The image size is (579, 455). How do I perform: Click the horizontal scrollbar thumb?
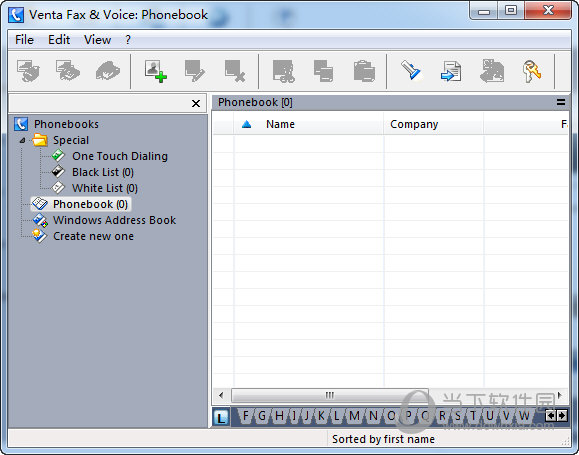(329, 396)
